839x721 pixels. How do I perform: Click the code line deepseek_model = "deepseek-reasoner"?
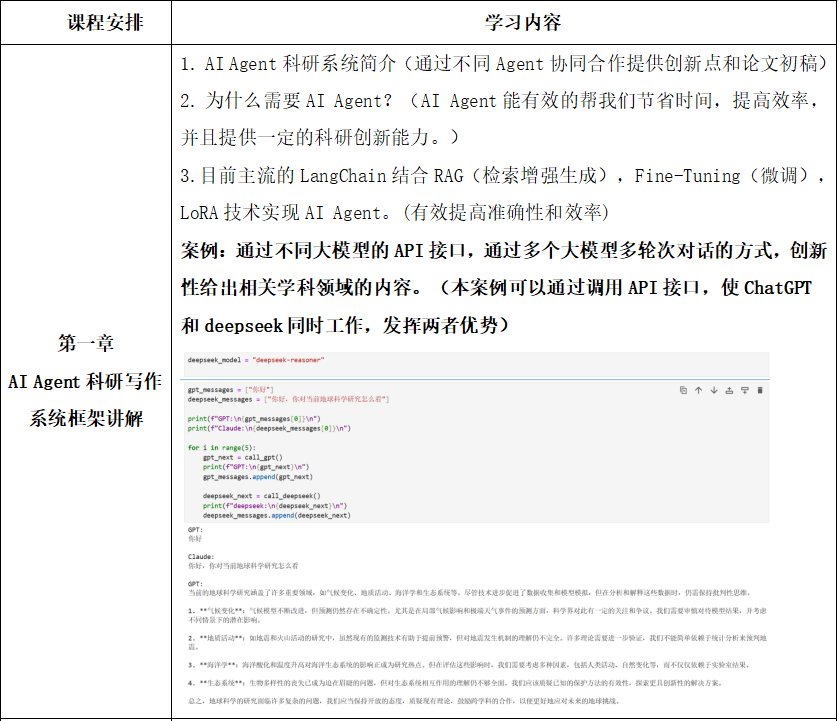[256, 360]
